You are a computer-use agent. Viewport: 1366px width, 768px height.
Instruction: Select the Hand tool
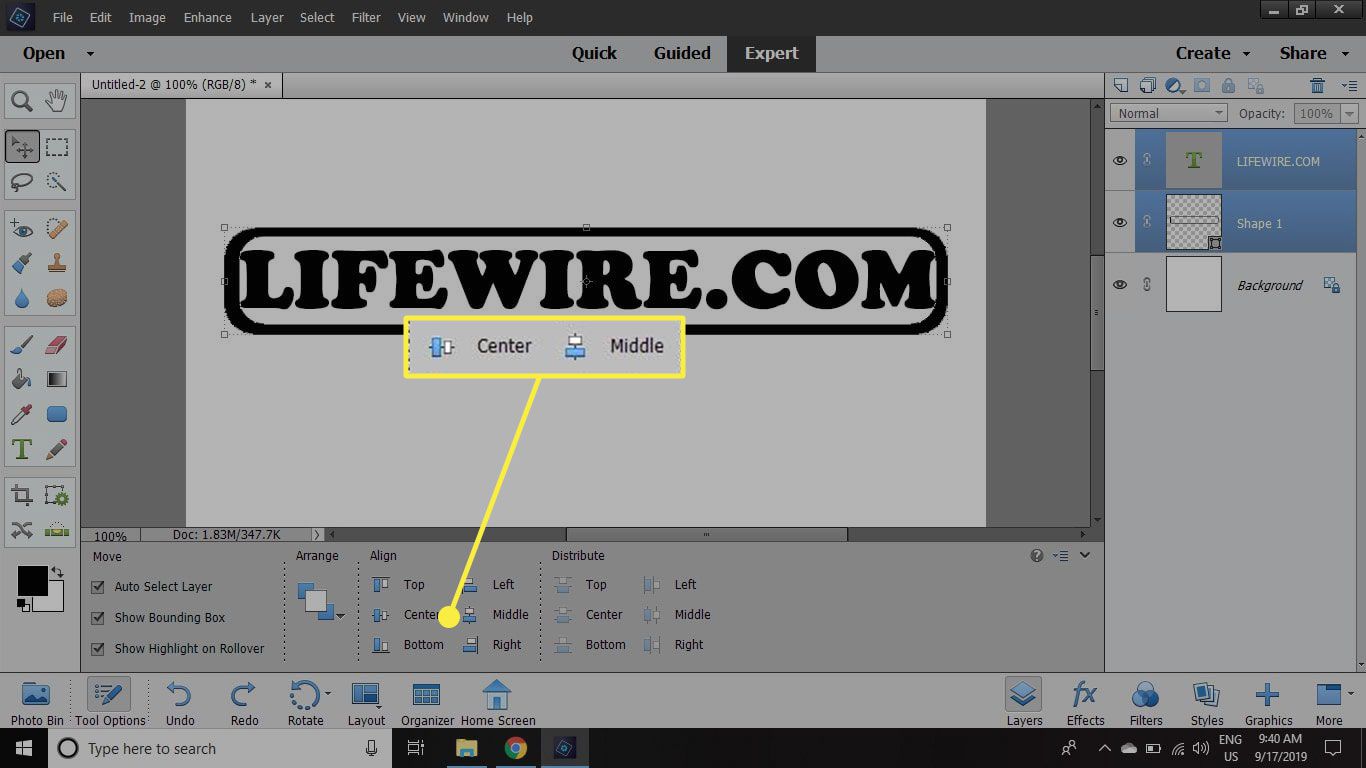point(57,101)
